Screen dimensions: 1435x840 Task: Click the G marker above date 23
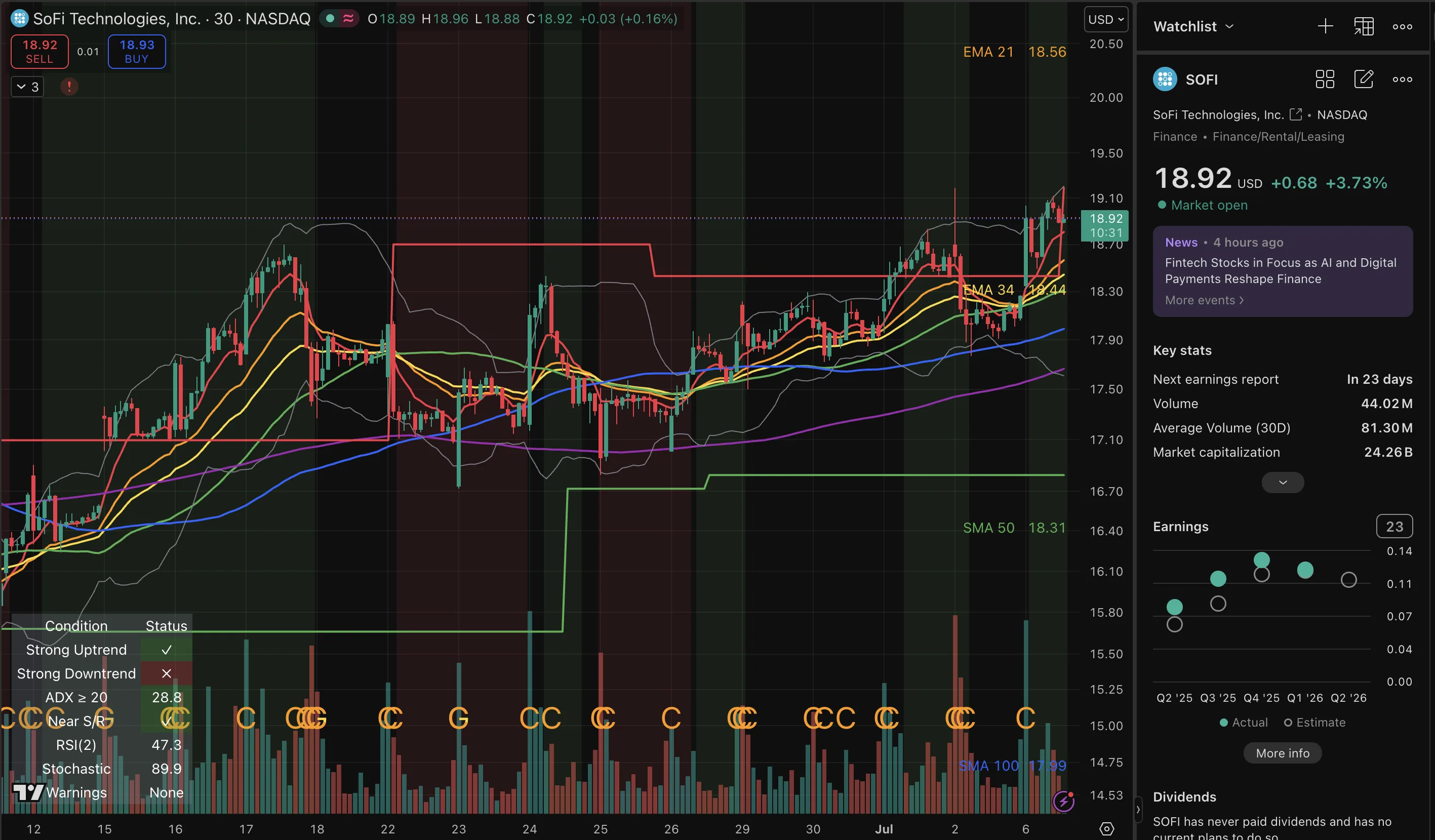click(x=458, y=718)
